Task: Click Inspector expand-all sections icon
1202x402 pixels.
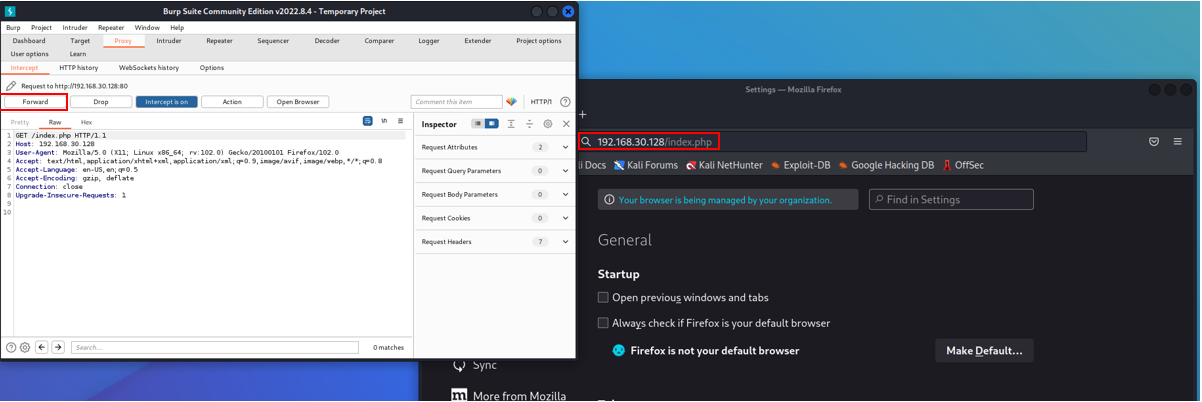Action: coord(511,124)
